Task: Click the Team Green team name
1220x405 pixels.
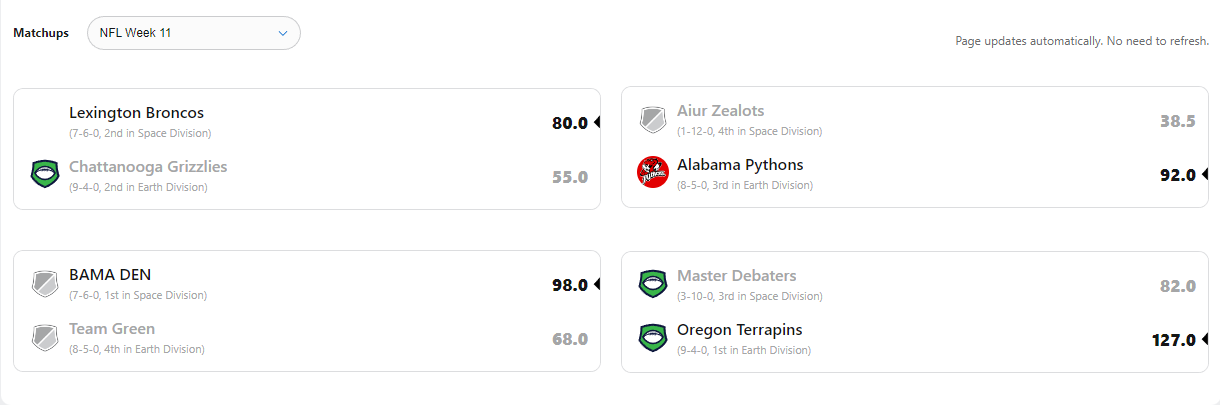Action: pos(112,329)
